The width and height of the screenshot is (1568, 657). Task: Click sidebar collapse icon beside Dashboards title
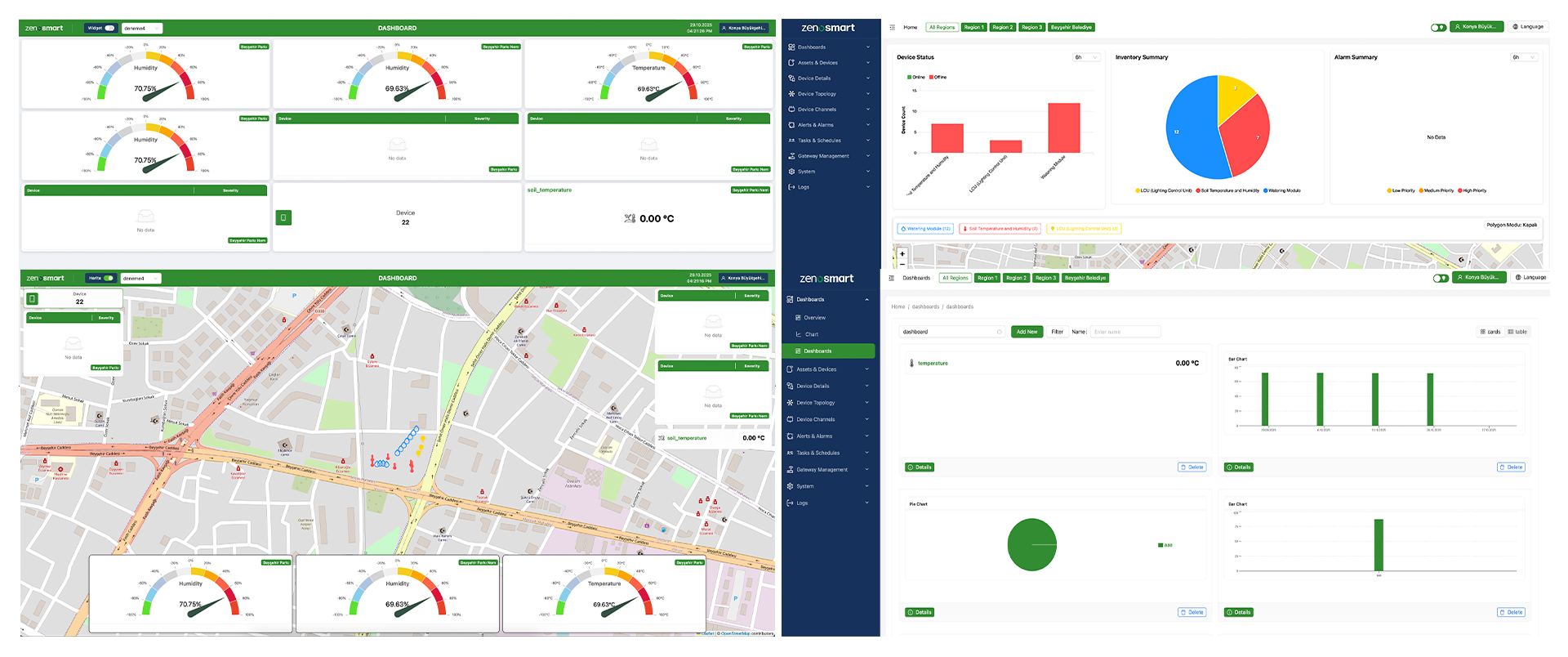892,278
